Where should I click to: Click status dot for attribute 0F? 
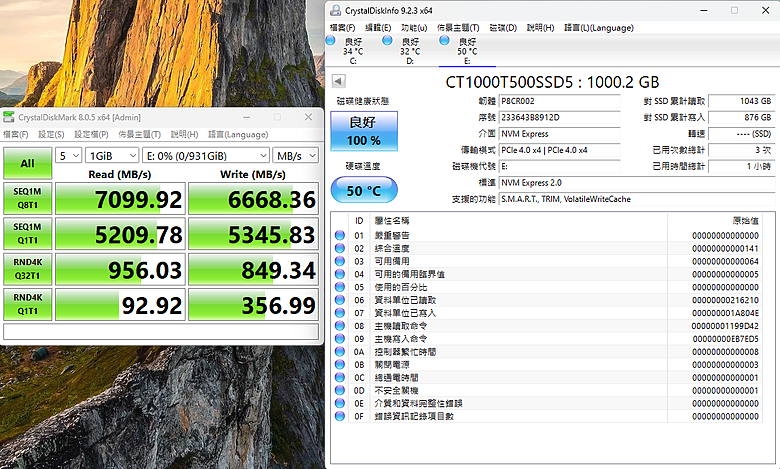pyautogui.click(x=340, y=416)
